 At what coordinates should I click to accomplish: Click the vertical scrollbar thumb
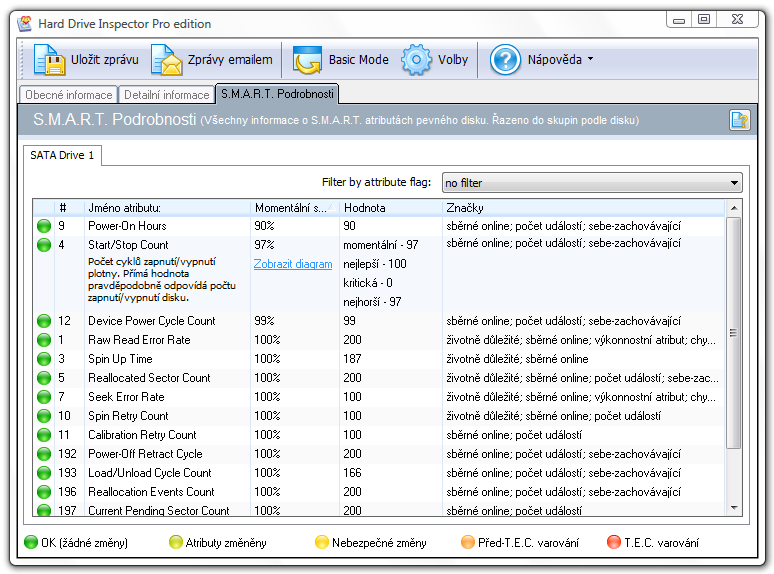click(x=734, y=333)
